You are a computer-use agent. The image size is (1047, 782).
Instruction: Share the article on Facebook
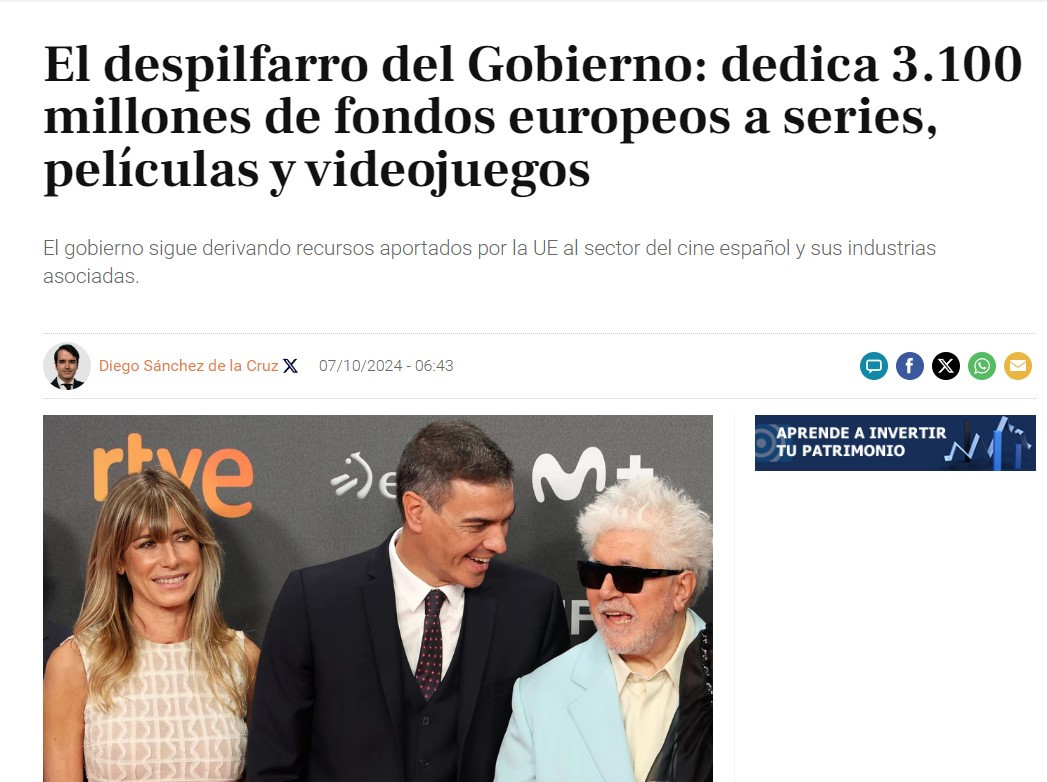[909, 366]
